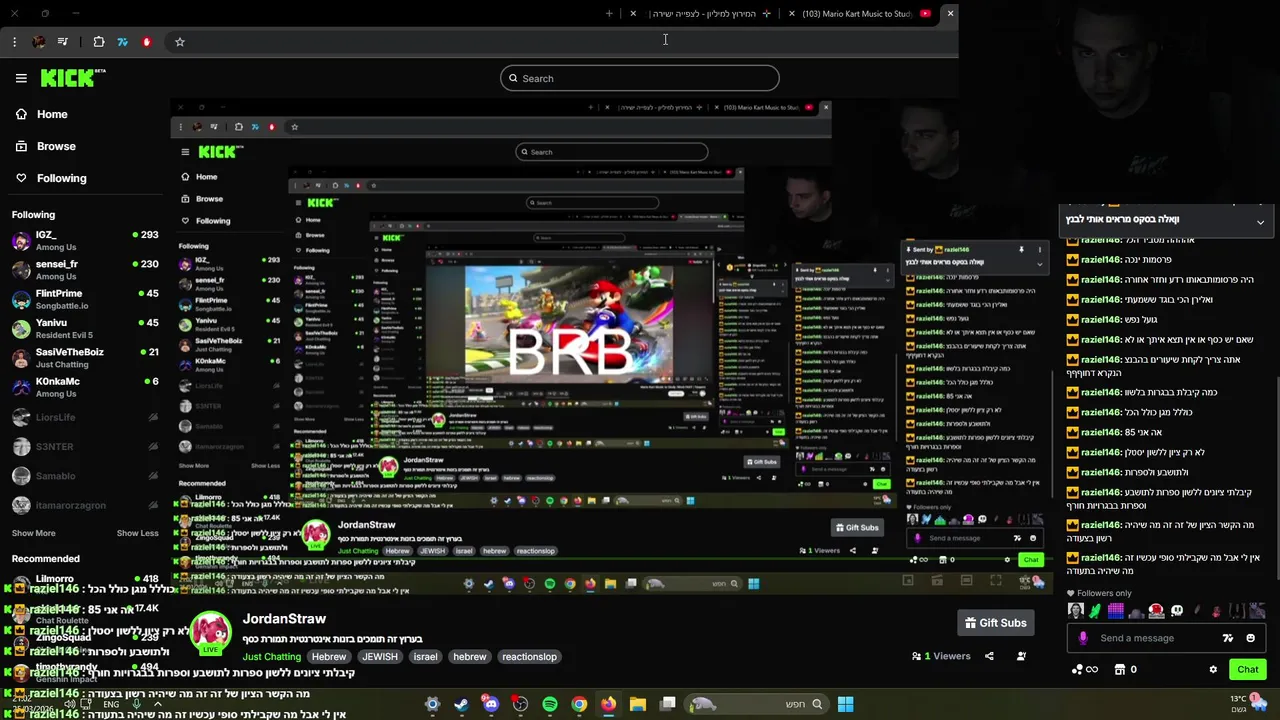Open IGZ_ channel in Following list
1280x720 pixels.
[x=85, y=240]
